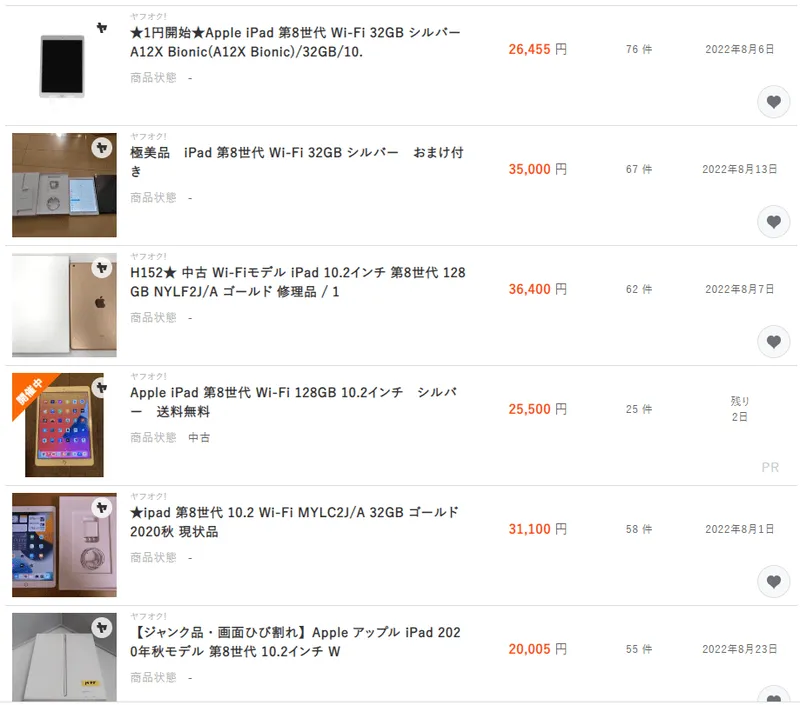Click thumbnail of iPad with charger box
The height and width of the screenshot is (705, 800).
(64, 545)
